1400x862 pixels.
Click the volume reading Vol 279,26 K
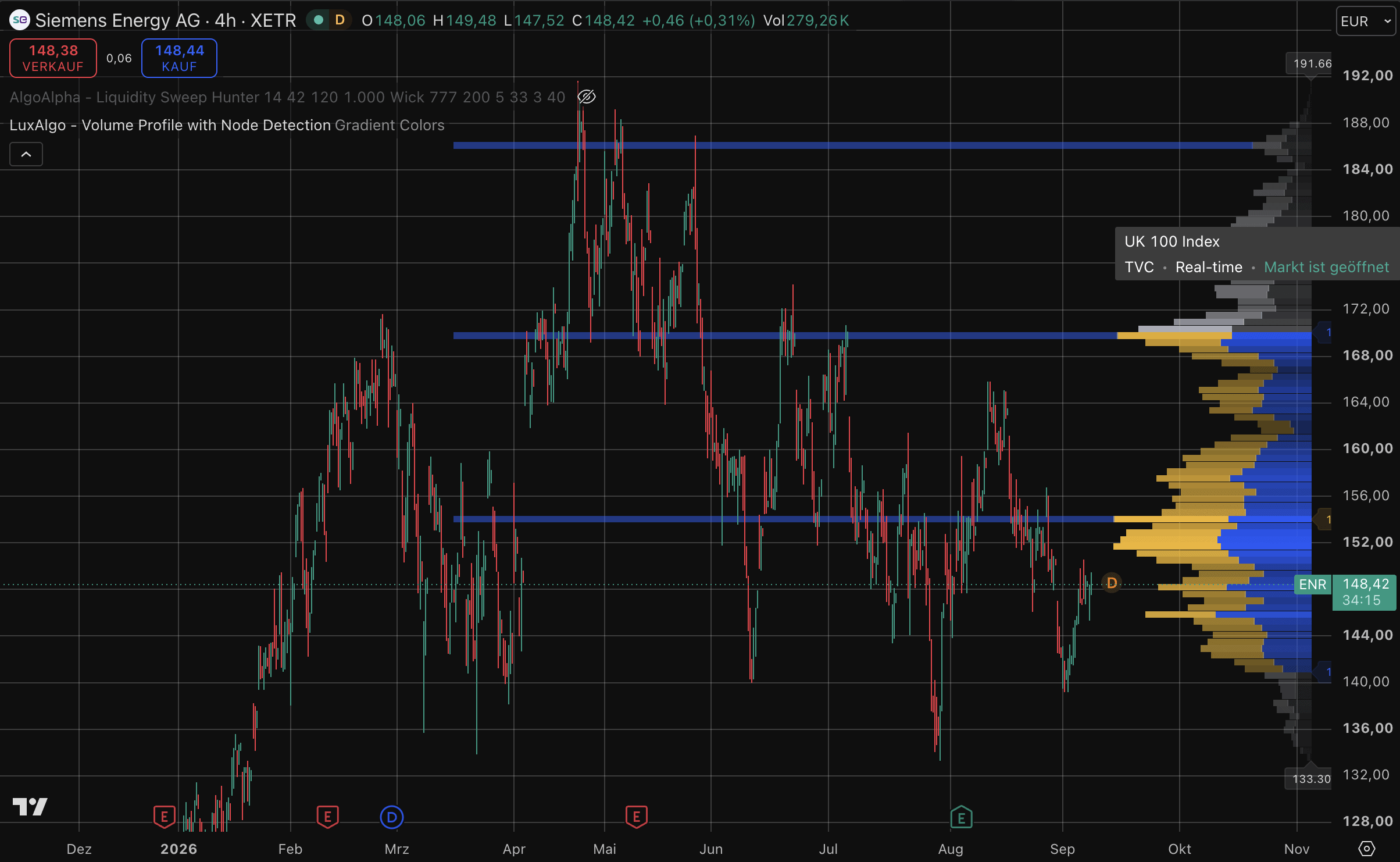(806, 20)
